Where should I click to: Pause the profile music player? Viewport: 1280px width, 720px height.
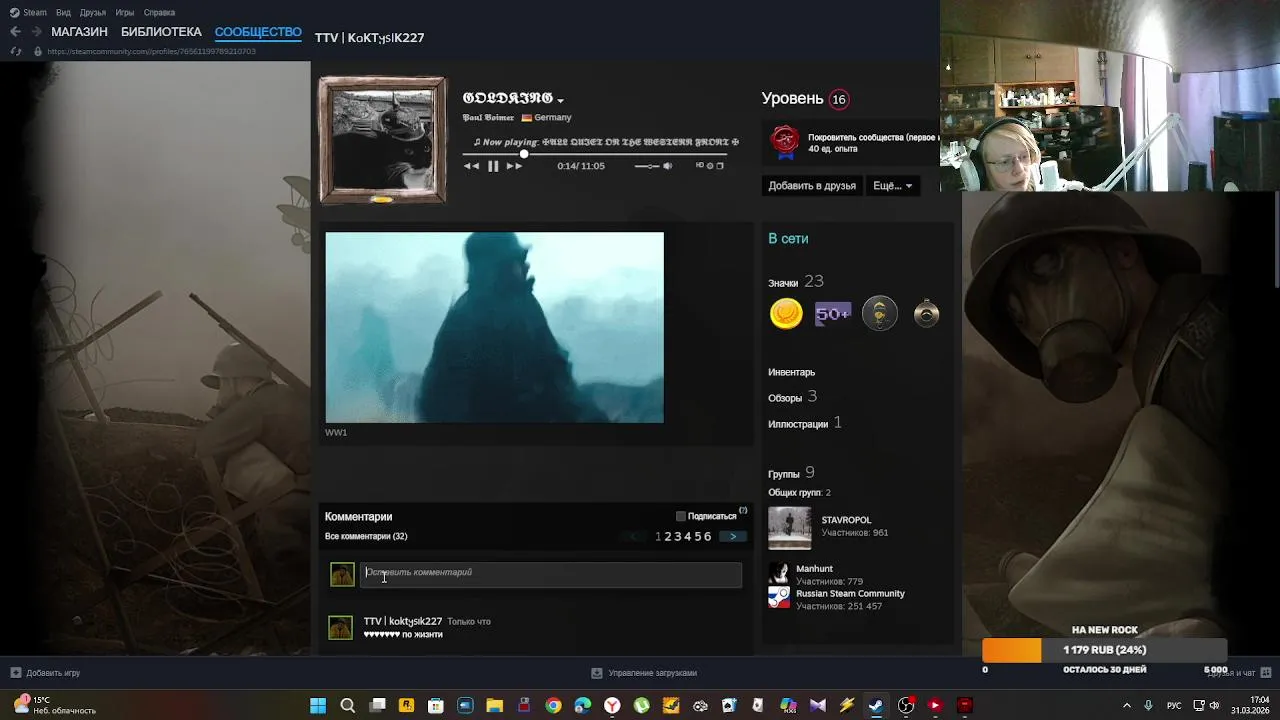(x=493, y=166)
